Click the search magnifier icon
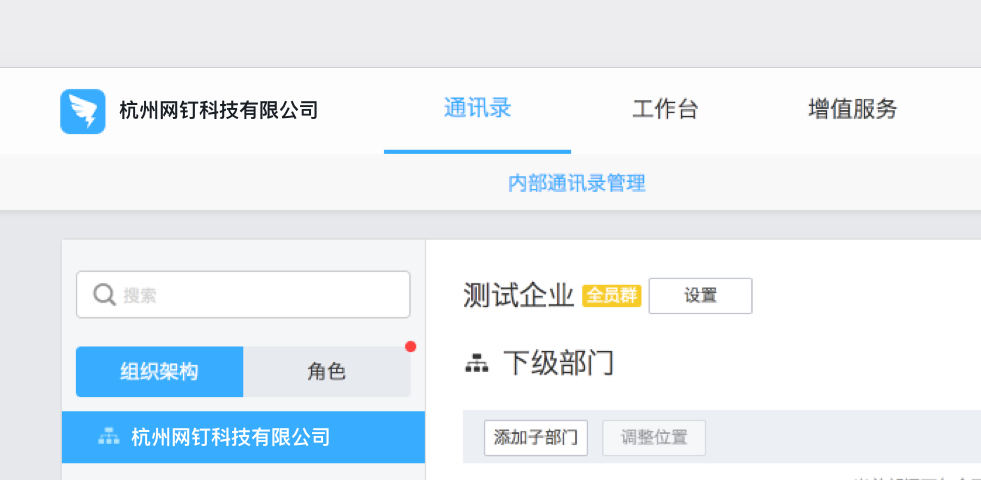Image resolution: width=981 pixels, height=480 pixels. (104, 294)
